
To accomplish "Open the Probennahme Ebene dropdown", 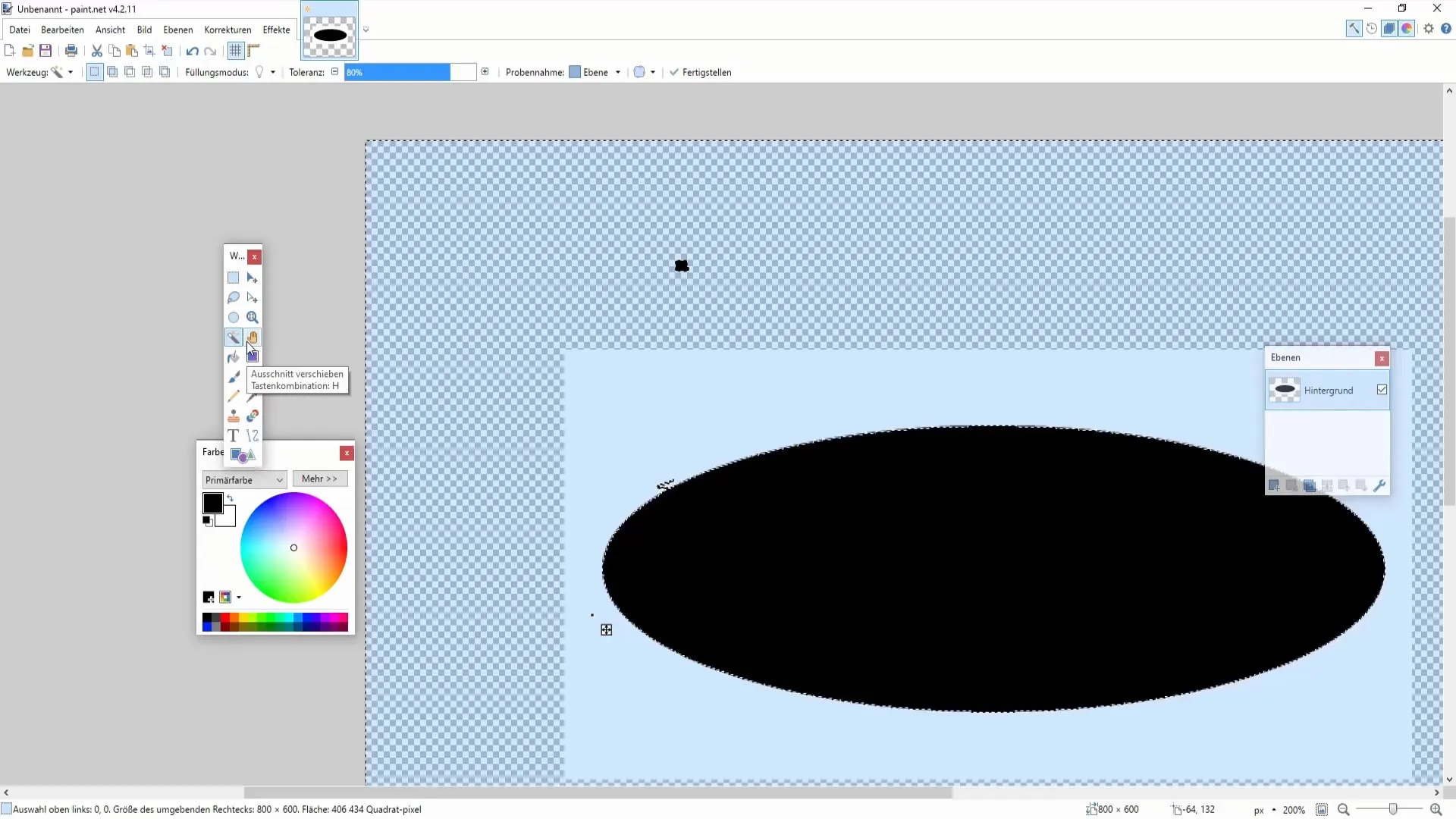I will click(595, 72).
